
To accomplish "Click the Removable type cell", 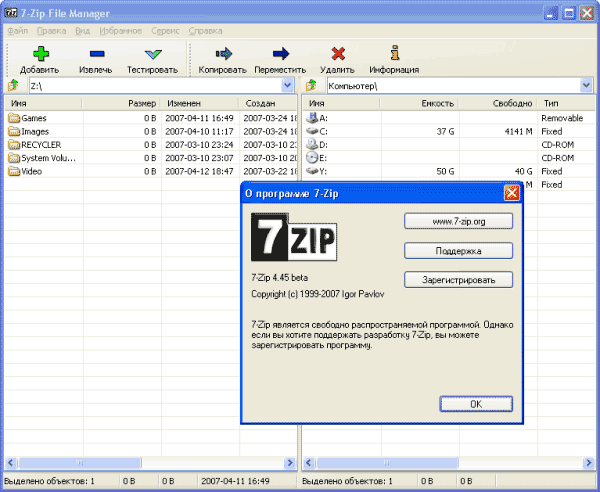I will pos(562,118).
